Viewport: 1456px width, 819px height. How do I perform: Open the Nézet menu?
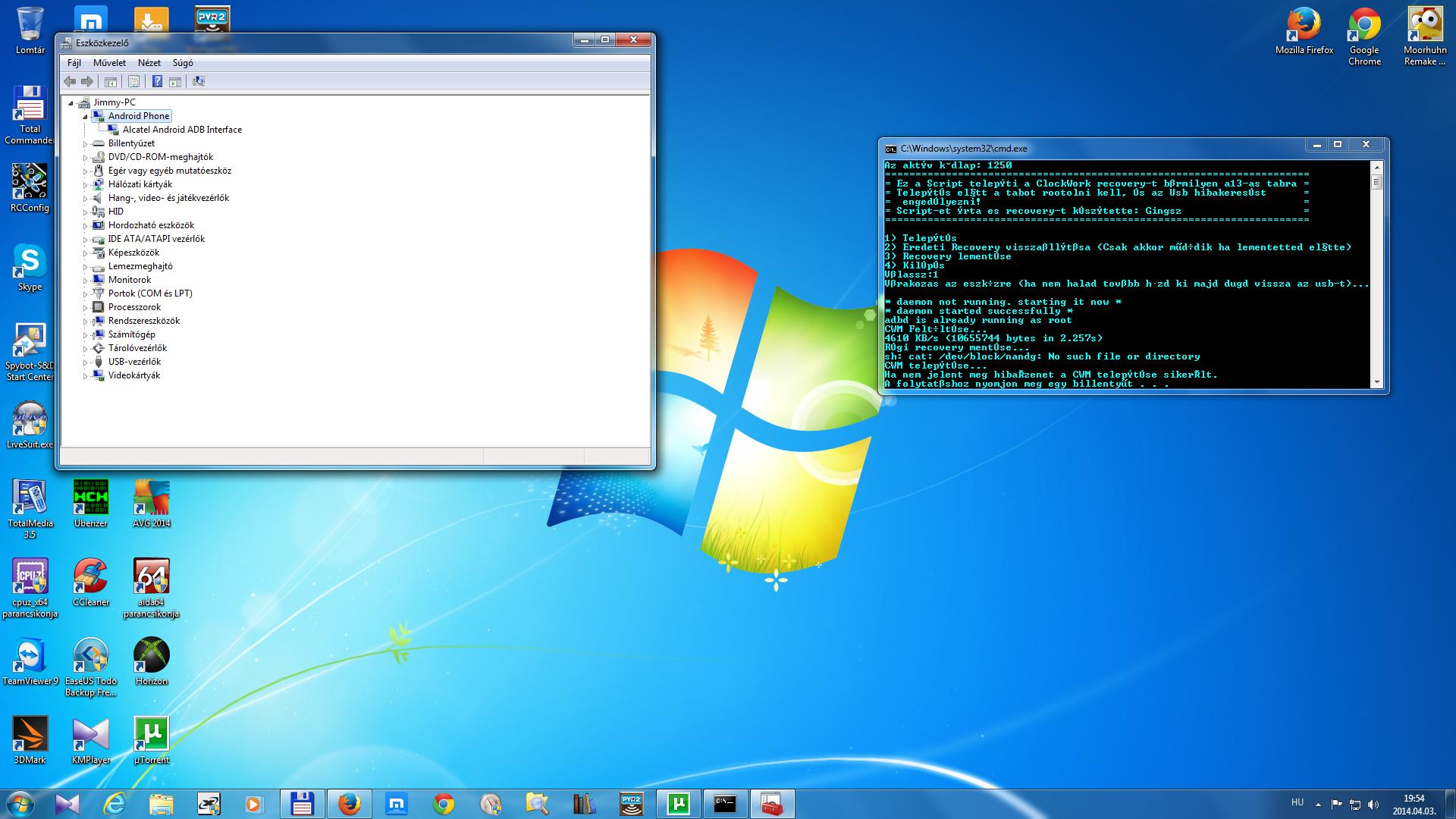[x=149, y=63]
